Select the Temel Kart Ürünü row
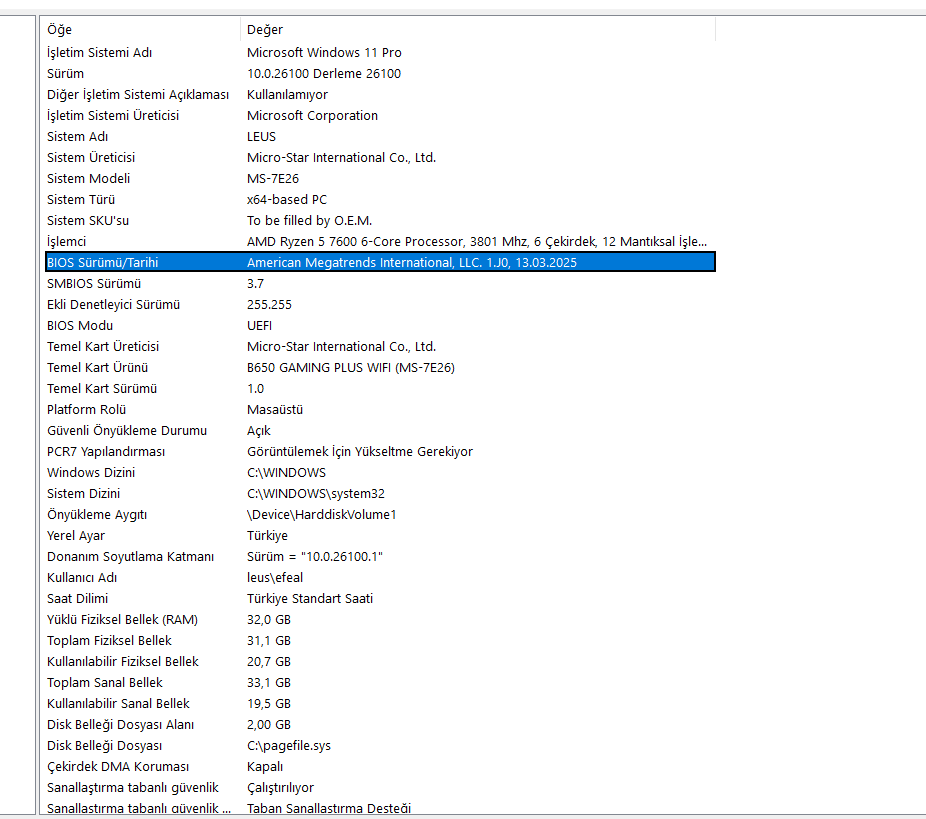Image resolution: width=926 pixels, height=819 pixels. (380, 367)
